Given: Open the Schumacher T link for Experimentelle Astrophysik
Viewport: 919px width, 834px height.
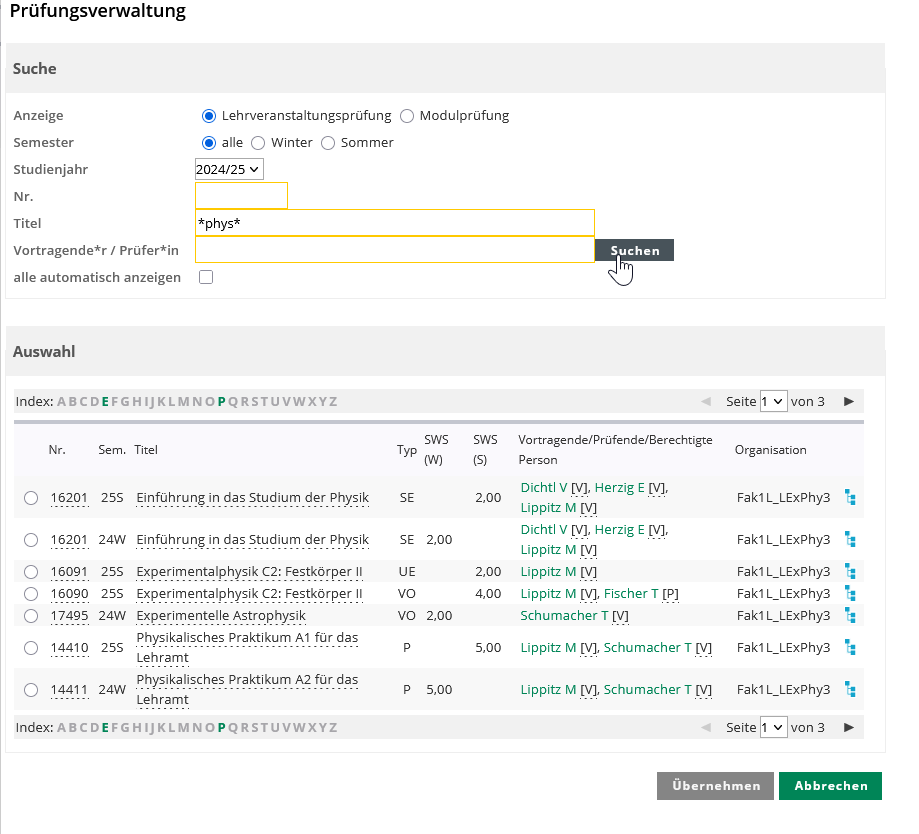Looking at the screenshot, I should pos(564,616).
